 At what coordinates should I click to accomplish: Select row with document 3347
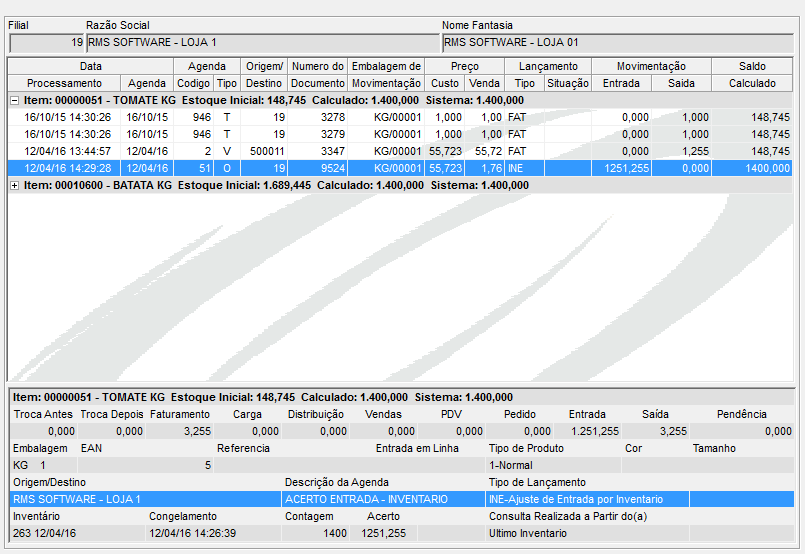[400, 151]
